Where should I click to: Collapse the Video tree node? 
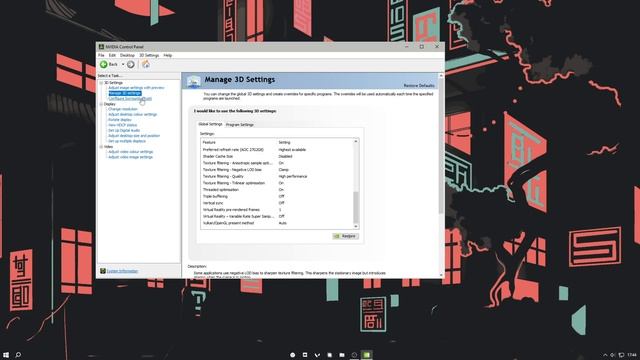click(x=101, y=147)
